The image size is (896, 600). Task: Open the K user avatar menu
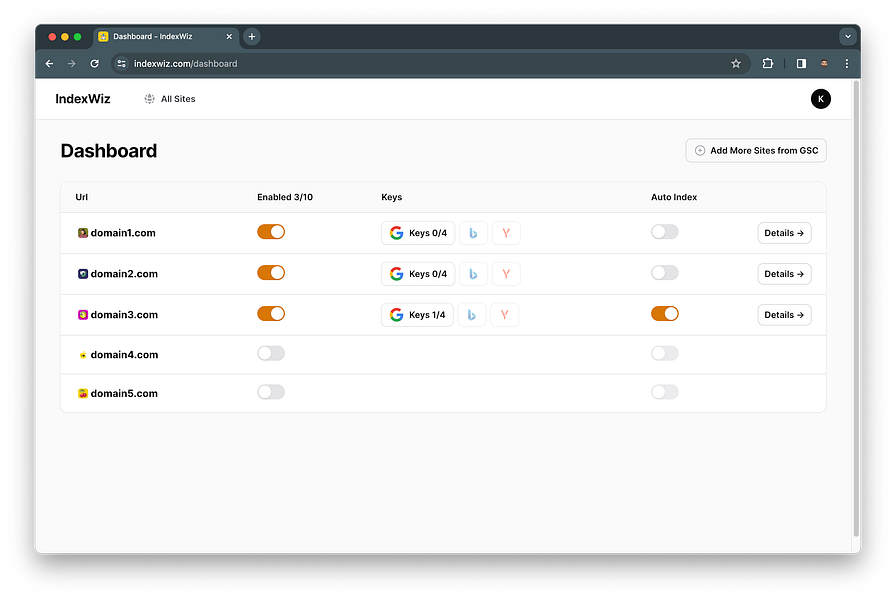[x=821, y=99]
